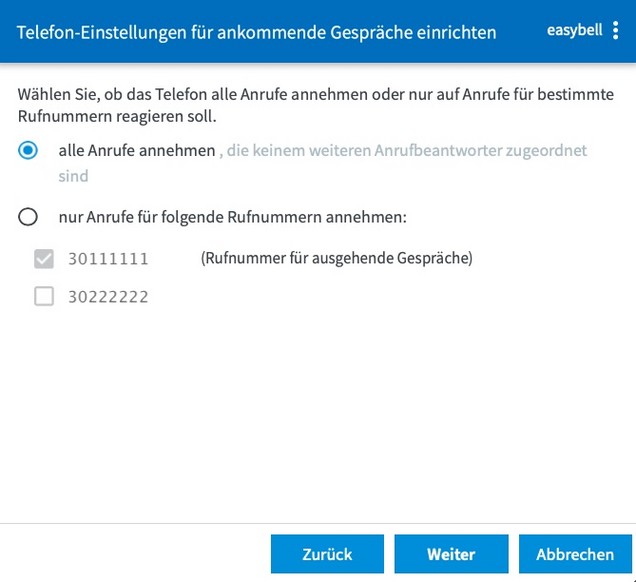Screen dimensions: 636x582
Task: Click the easybell brand label
Action: [574, 31]
